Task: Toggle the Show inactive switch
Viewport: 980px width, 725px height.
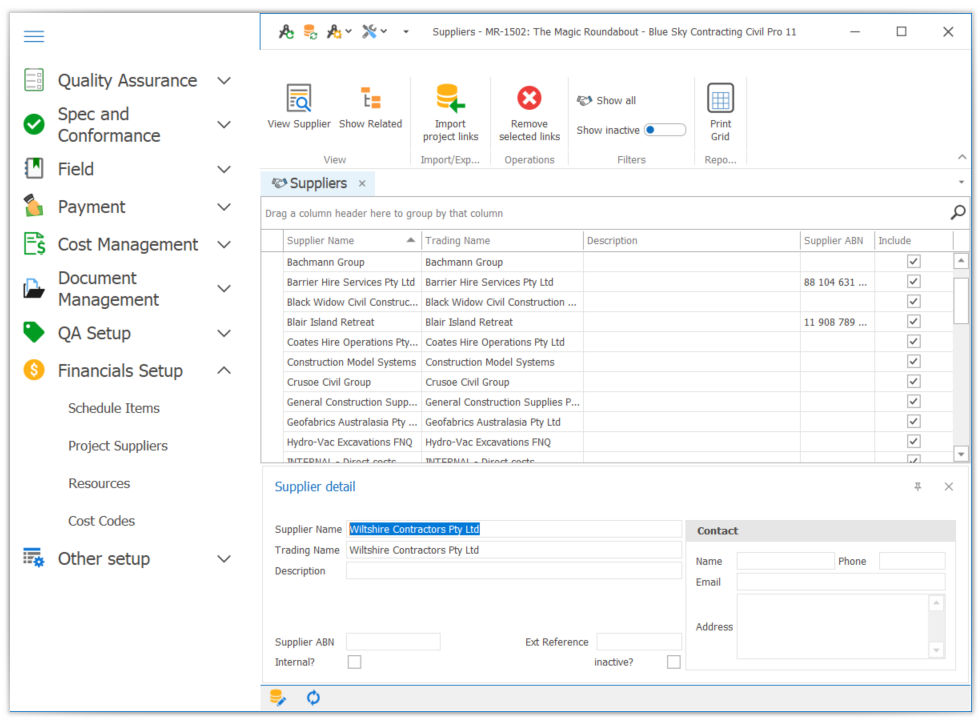Action: [664, 130]
